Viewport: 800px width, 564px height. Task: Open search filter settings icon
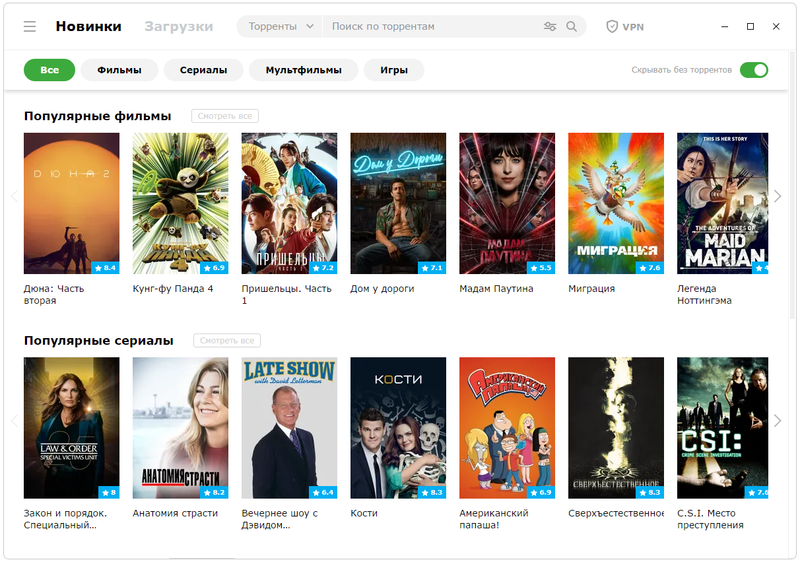click(549, 27)
